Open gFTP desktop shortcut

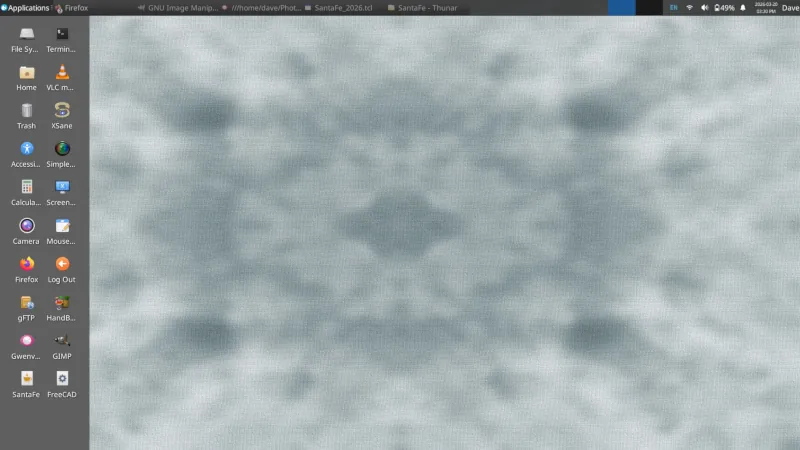pyautogui.click(x=27, y=303)
